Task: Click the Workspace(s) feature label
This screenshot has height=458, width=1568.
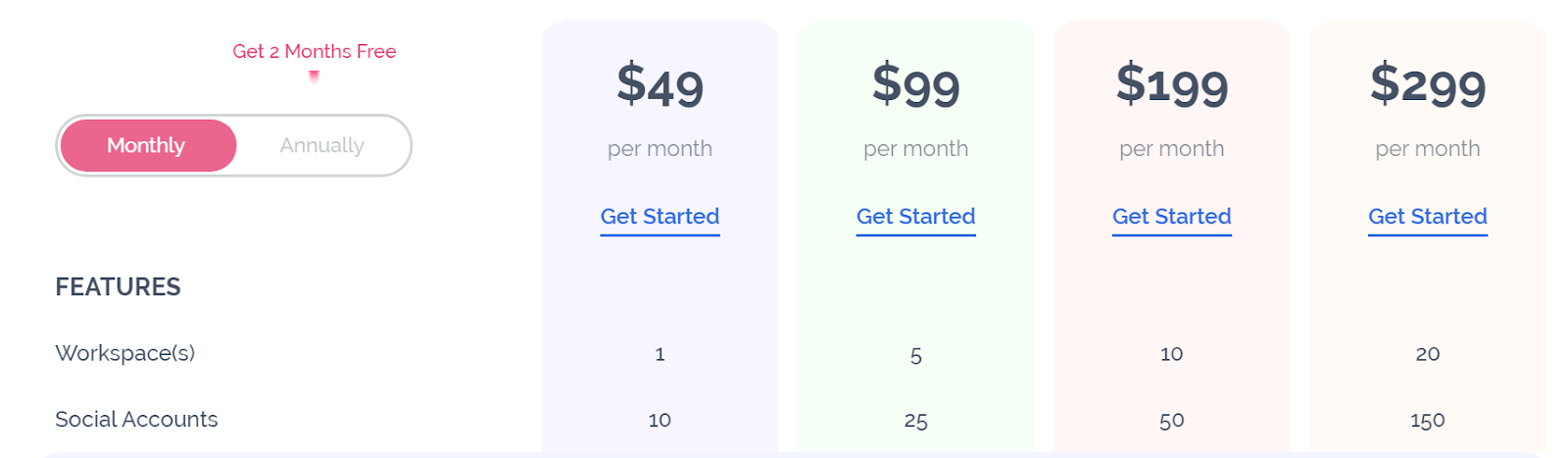Action: click(x=124, y=353)
